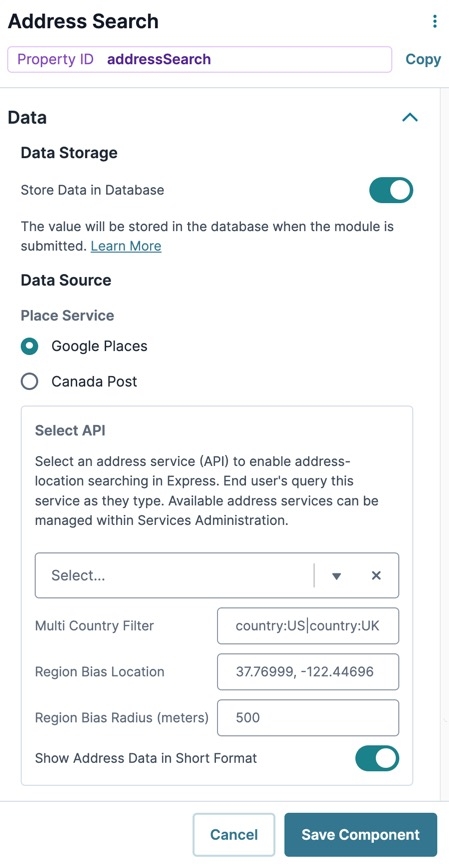
Task: Click the Address Search title
Action: [83, 21]
